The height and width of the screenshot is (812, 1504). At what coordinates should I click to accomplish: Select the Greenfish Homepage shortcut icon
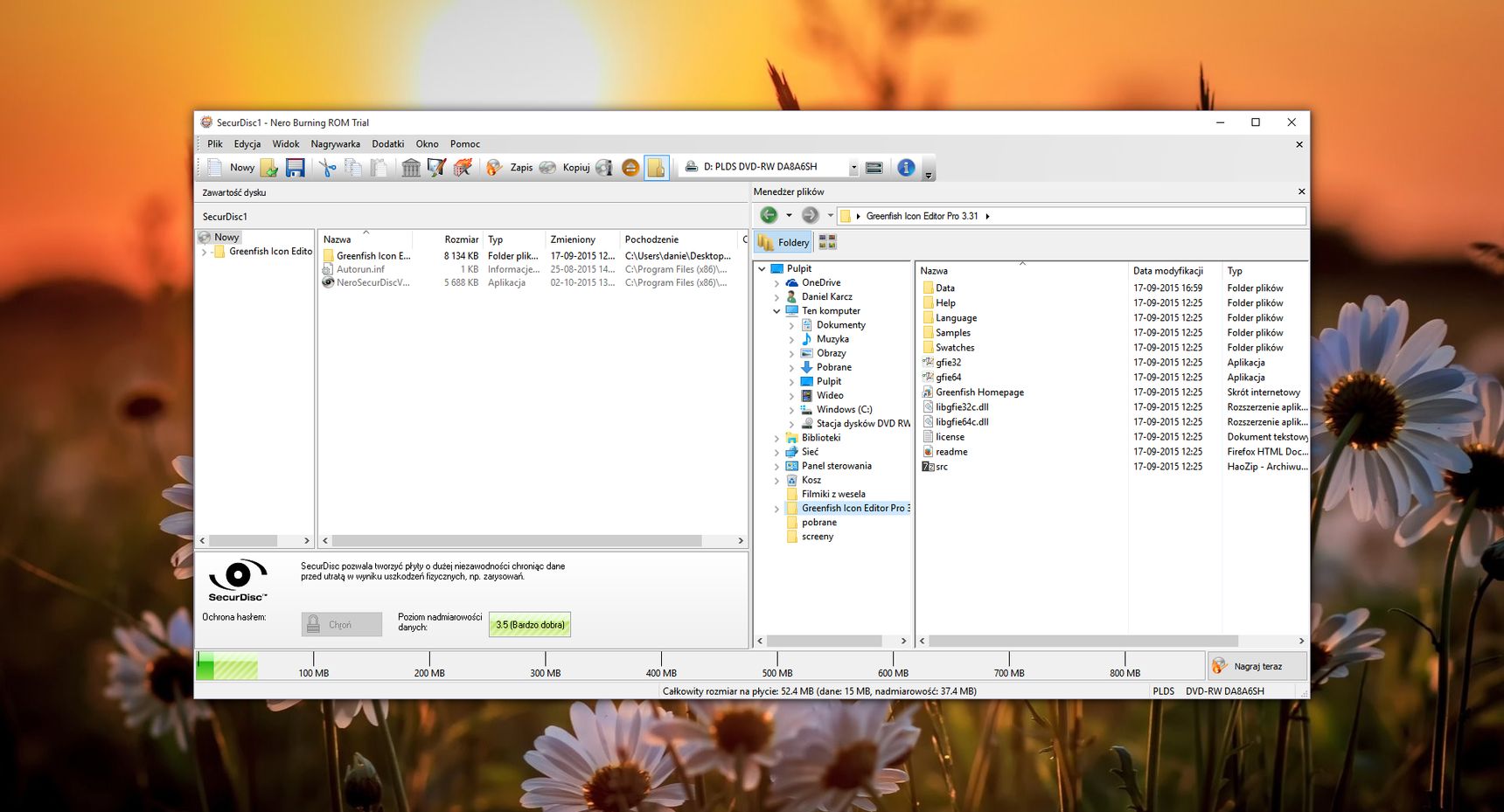929,392
